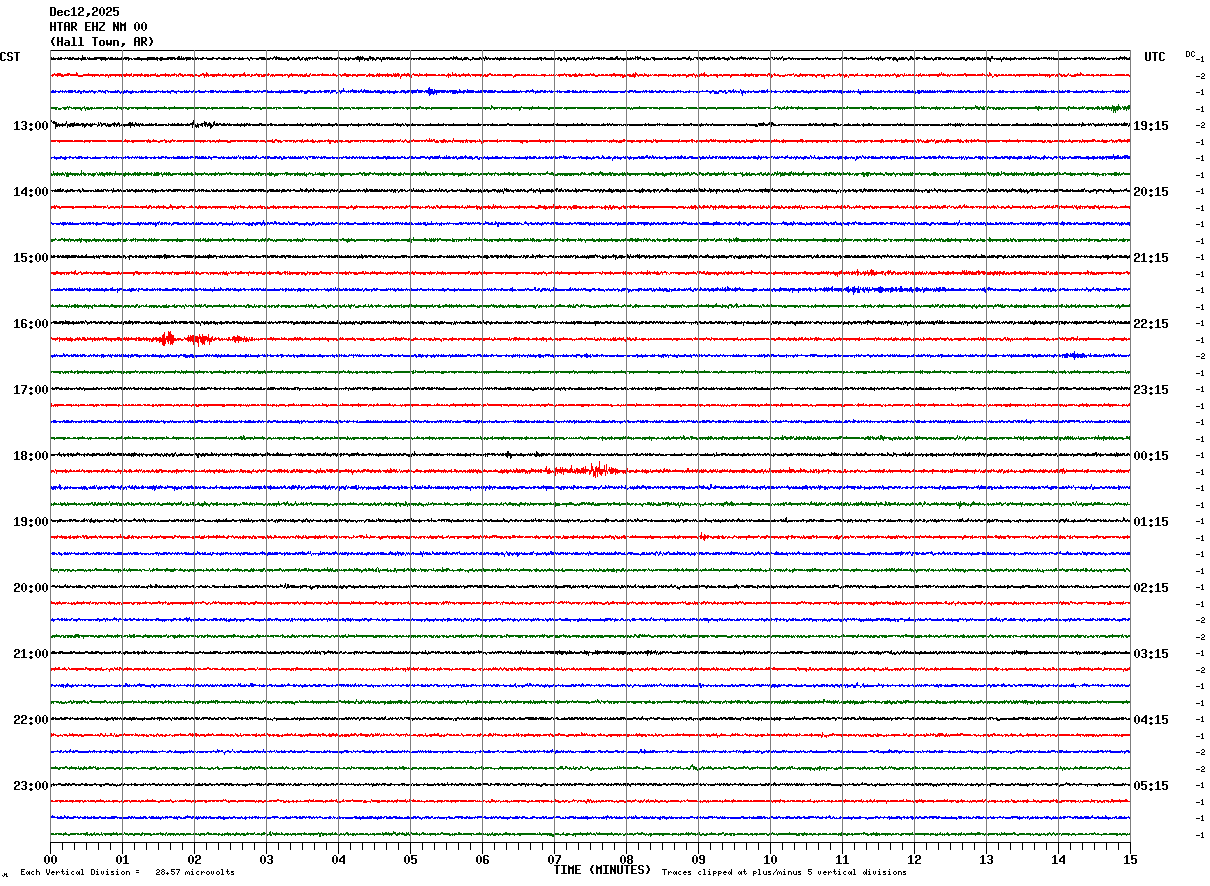Click minute 12 on the time axis
The height and width of the screenshot is (886, 1210).
[914, 859]
